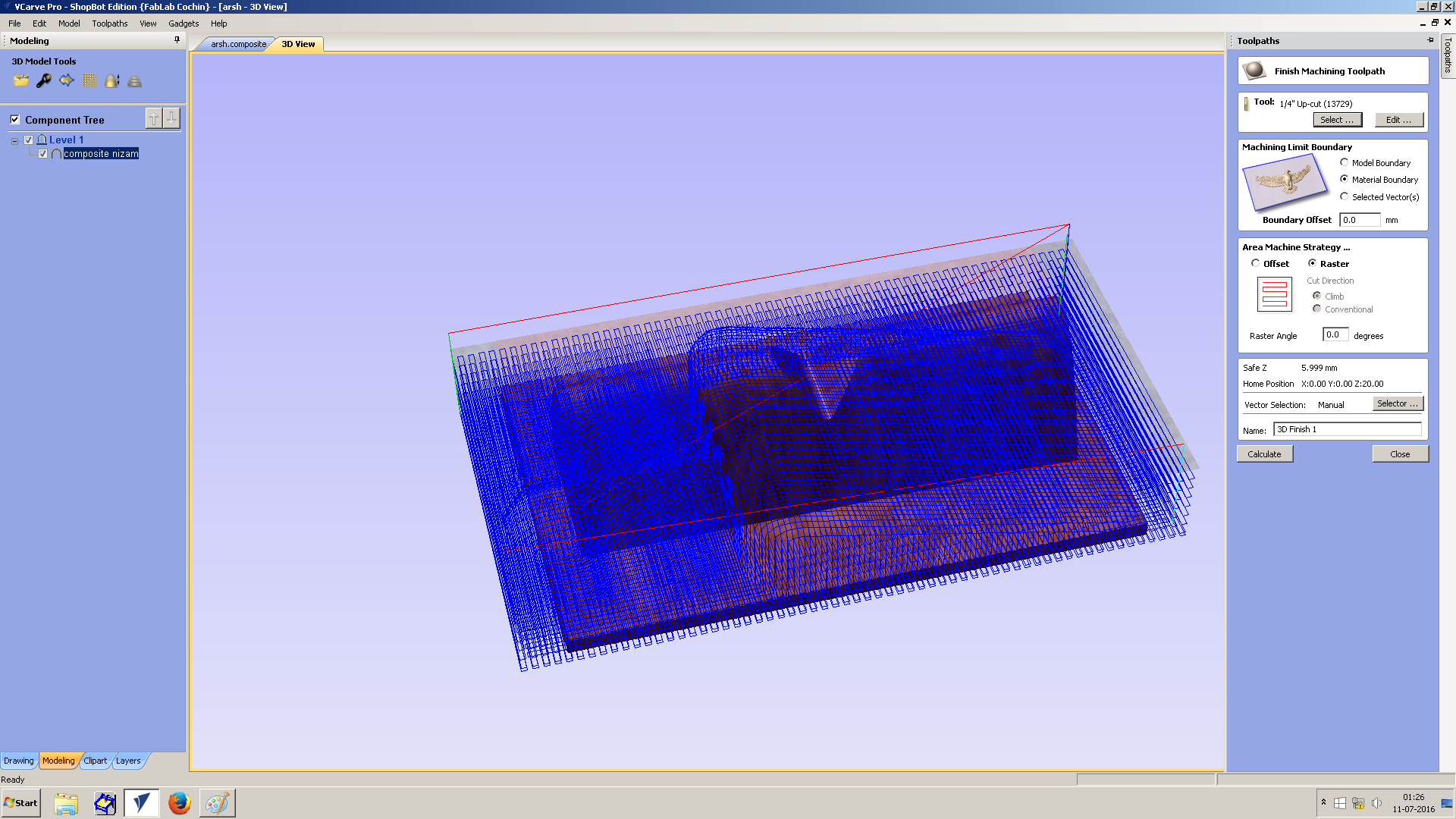Image resolution: width=1456 pixels, height=819 pixels.
Task: Select the Material Boundary radio option
Action: click(x=1344, y=179)
